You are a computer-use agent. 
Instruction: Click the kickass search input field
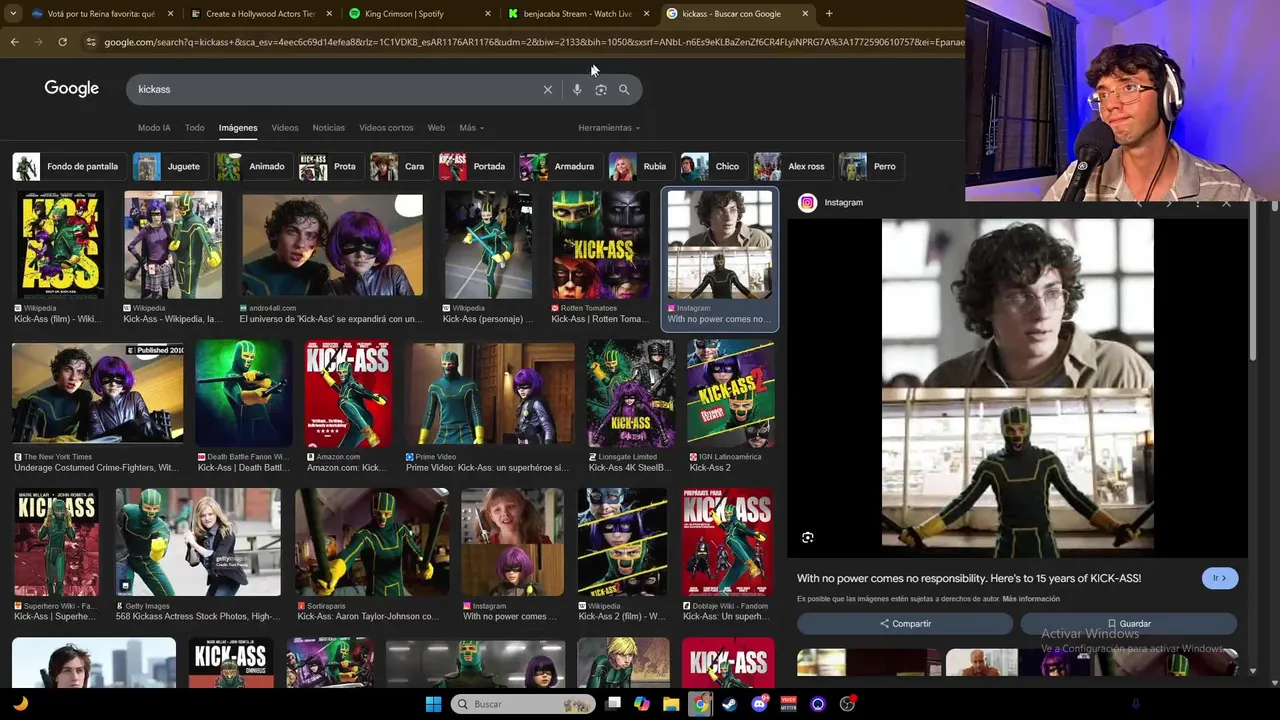click(x=340, y=90)
